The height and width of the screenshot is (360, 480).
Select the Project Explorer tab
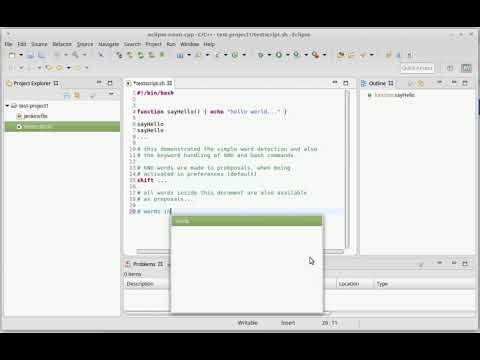coord(32,83)
